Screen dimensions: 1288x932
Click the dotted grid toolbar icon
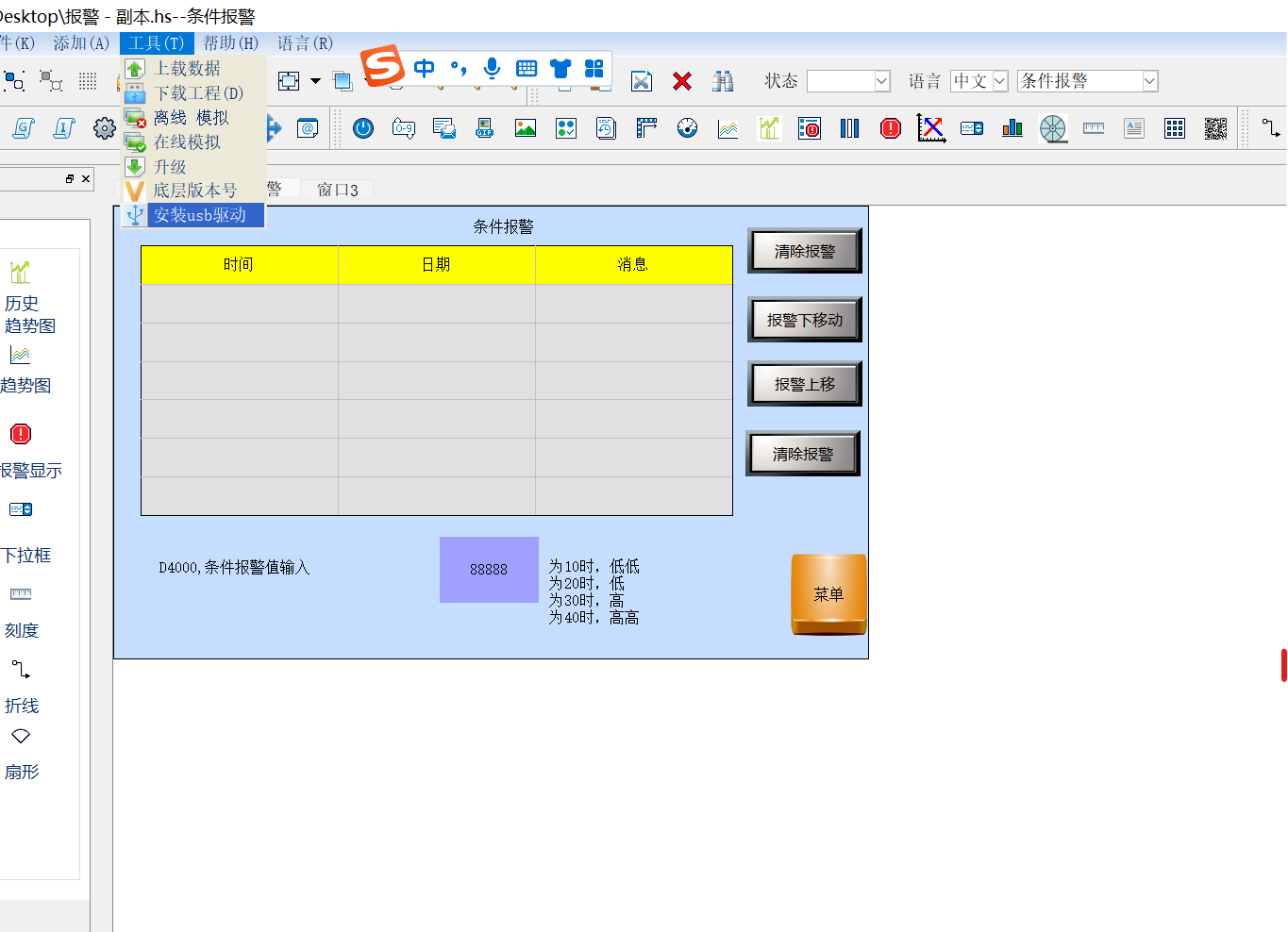click(x=88, y=81)
